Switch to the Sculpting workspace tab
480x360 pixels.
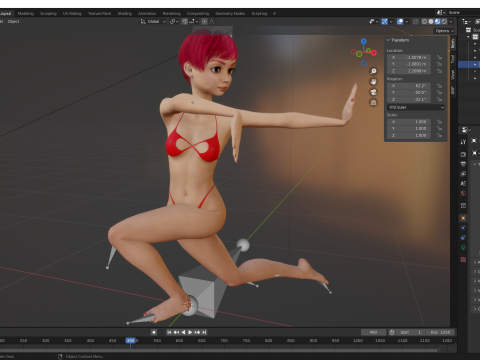pyautogui.click(x=48, y=14)
